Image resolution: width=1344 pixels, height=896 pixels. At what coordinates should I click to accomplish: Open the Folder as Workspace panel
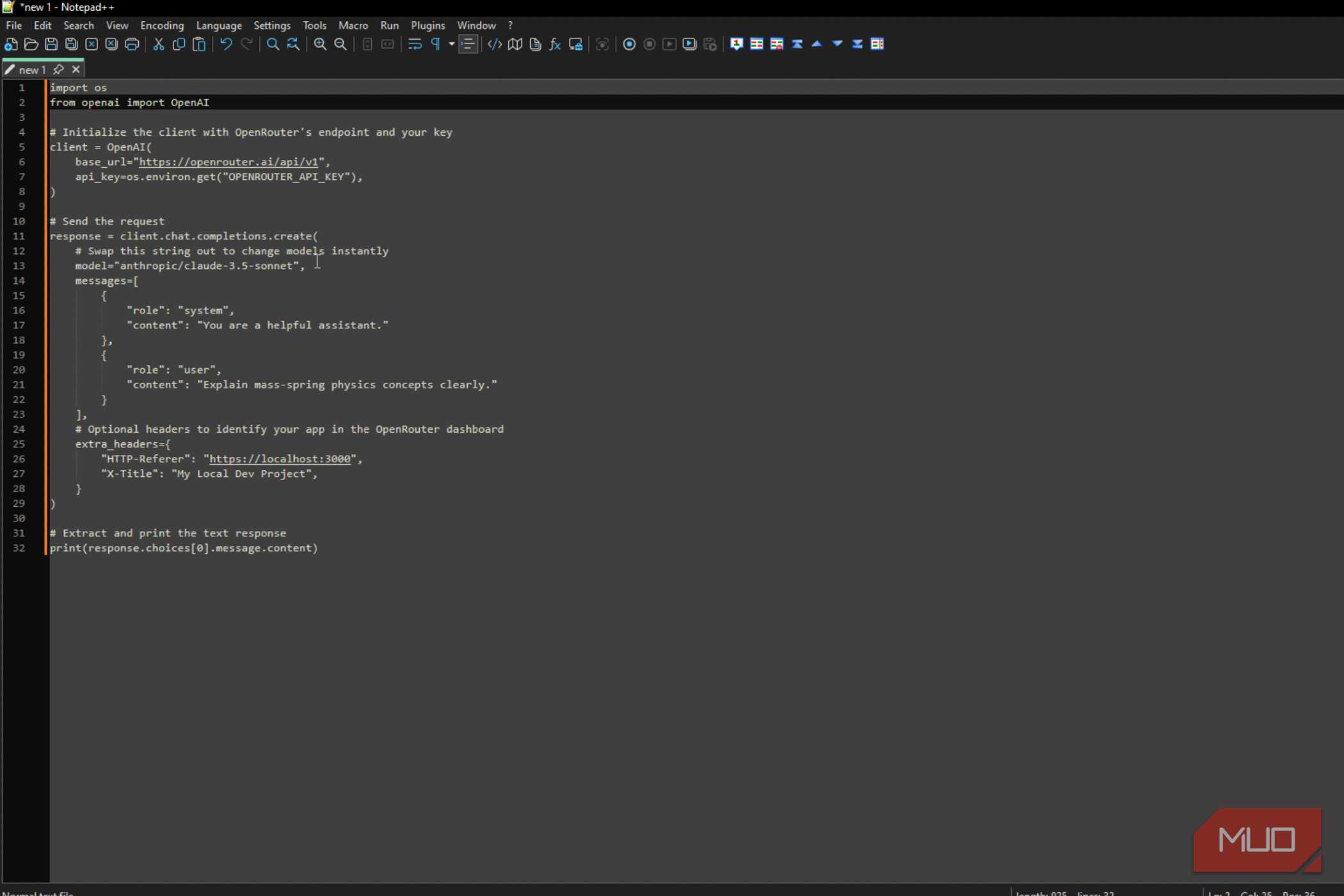575,44
